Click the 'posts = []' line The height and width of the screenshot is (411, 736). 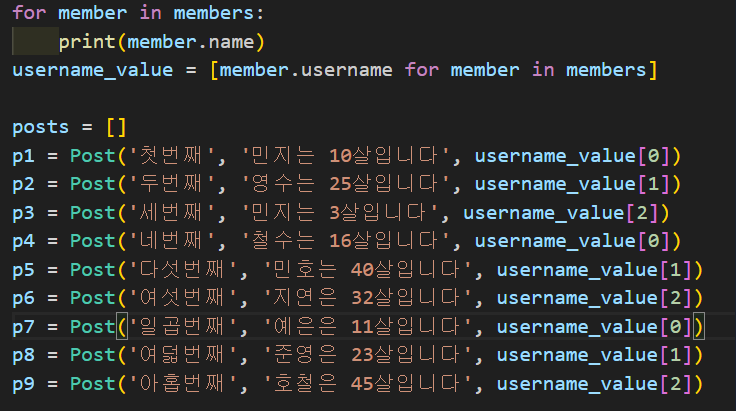click(69, 127)
